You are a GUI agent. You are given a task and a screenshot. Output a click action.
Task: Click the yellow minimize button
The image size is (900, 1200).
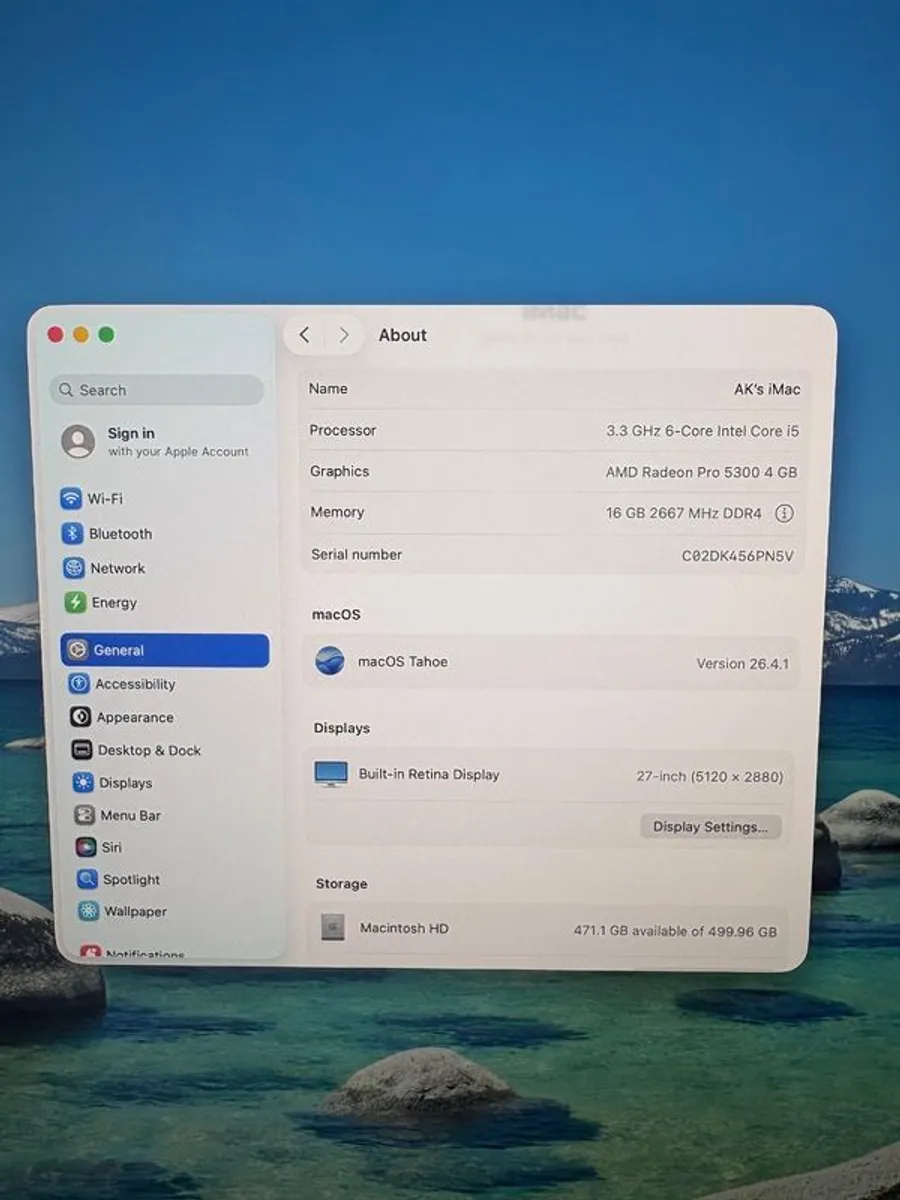coord(81,335)
